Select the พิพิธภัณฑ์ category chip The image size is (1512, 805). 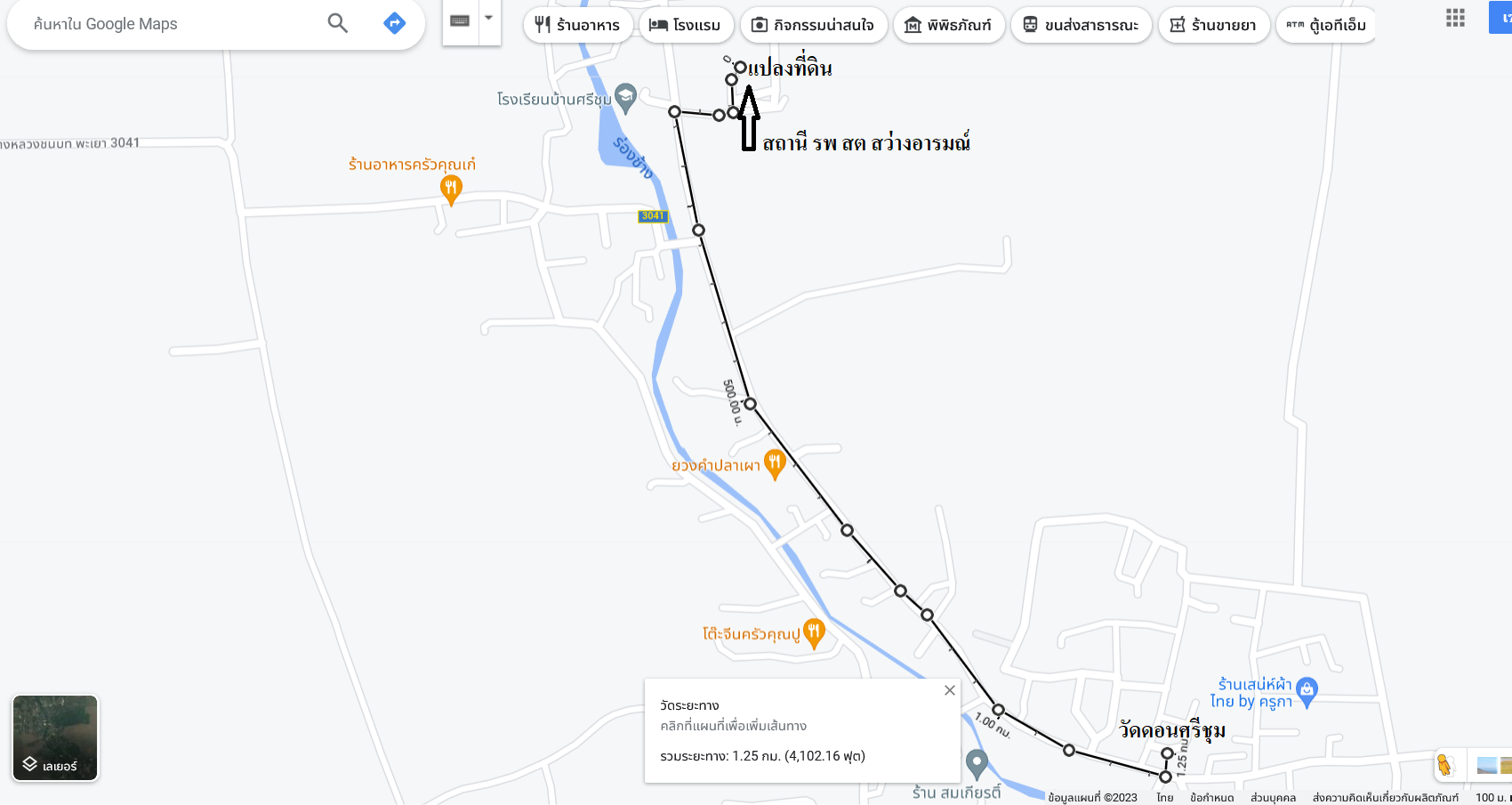point(949,25)
